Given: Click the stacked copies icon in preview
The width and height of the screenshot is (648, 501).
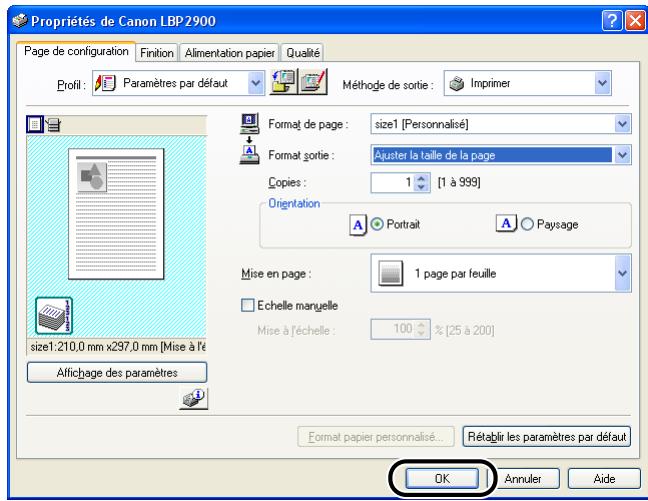Looking at the screenshot, I should pos(54,315).
